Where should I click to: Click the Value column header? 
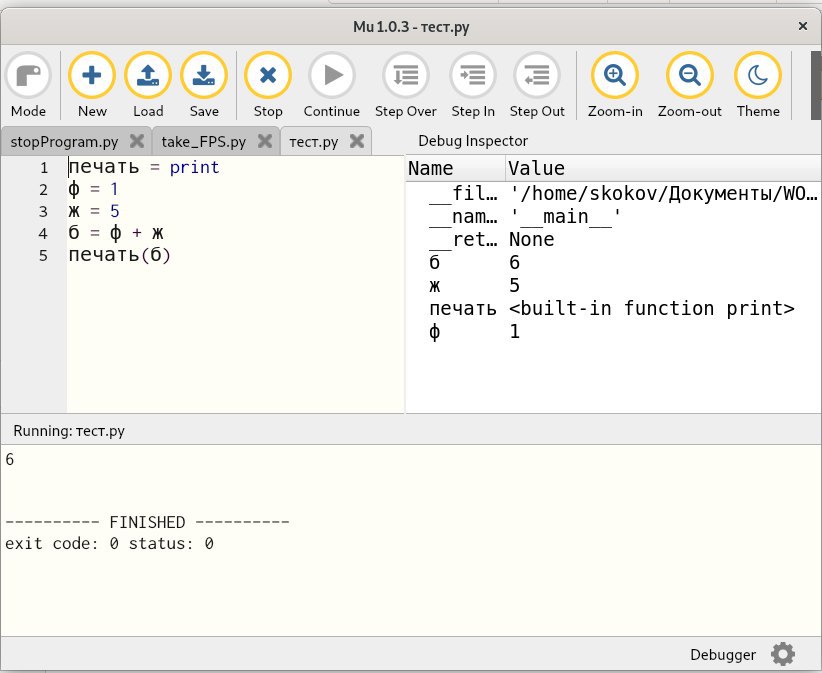536,168
